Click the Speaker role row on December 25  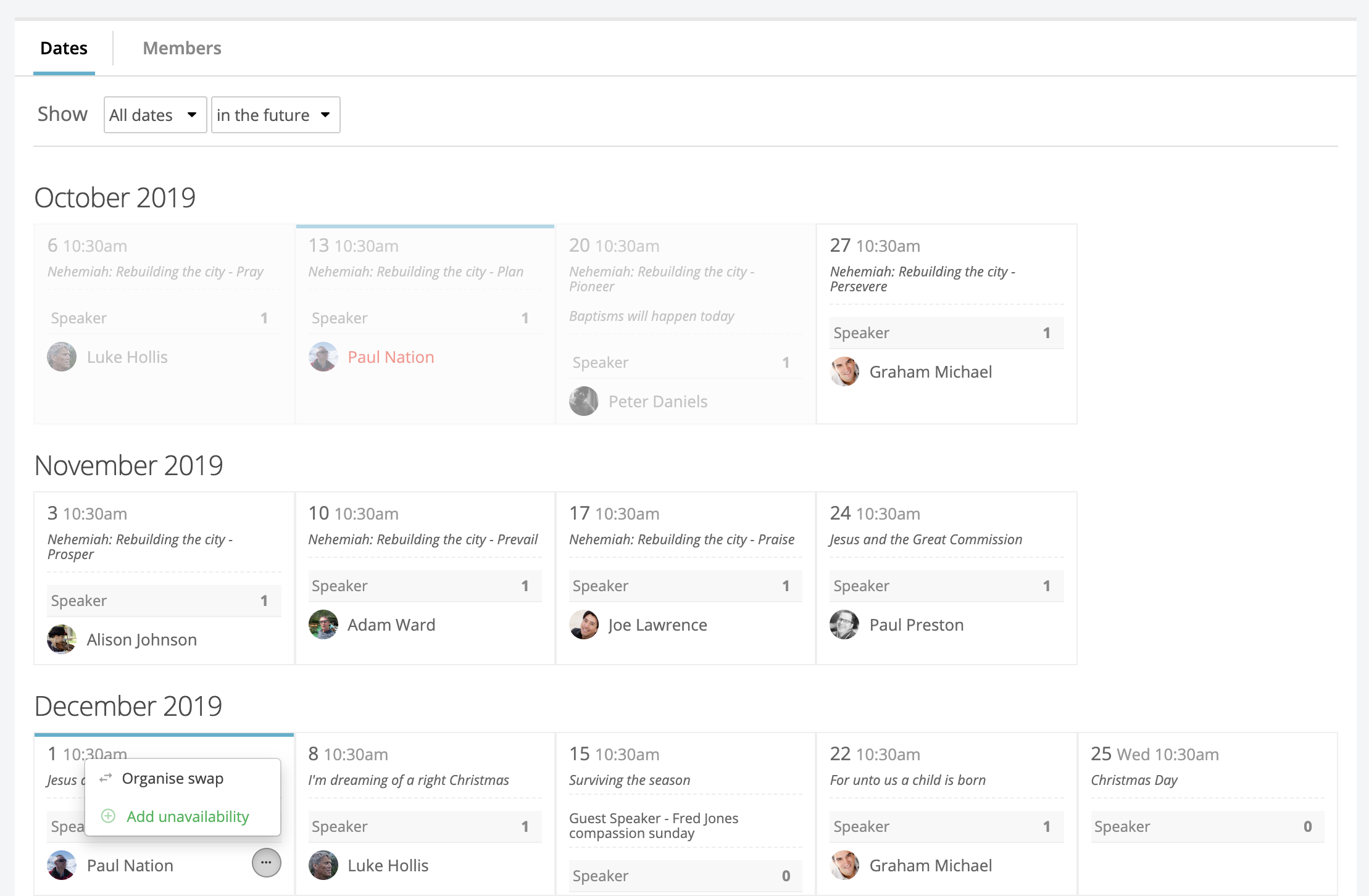[x=1207, y=826]
